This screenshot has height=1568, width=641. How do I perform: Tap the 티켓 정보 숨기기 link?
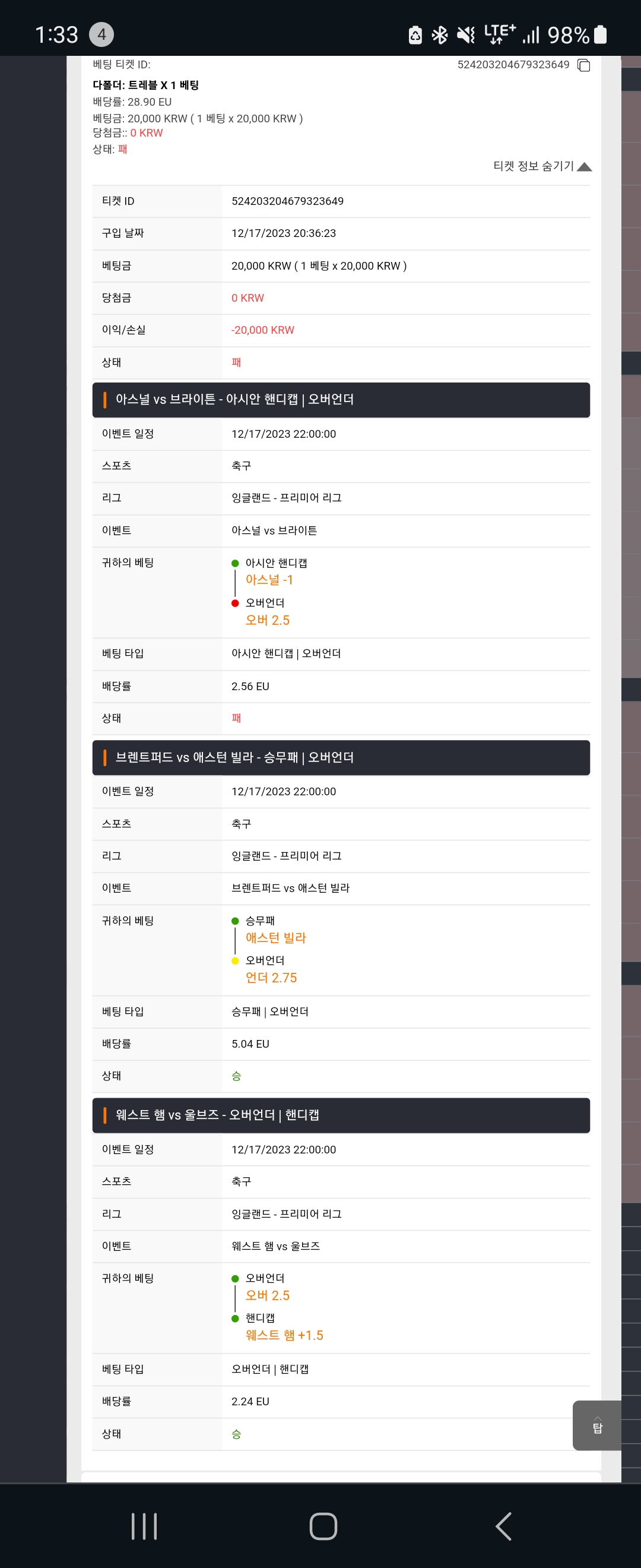pyautogui.click(x=534, y=166)
